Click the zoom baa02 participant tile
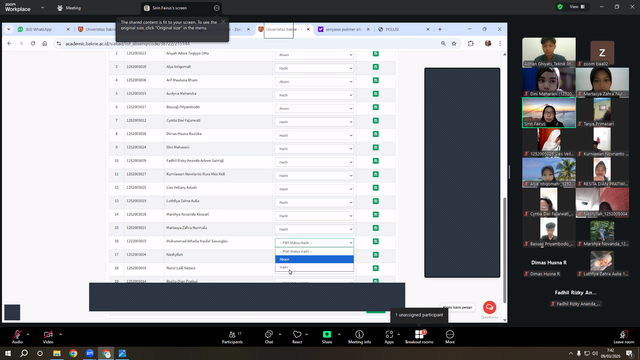640x360 pixels. point(602,52)
